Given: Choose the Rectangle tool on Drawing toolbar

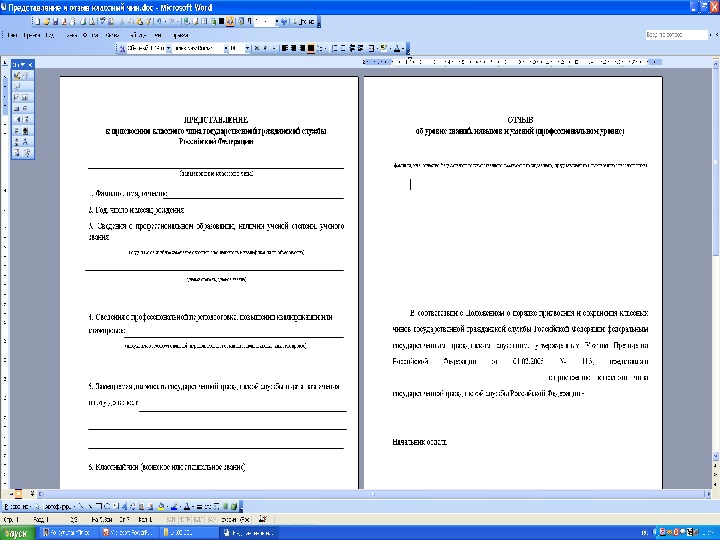Looking at the screenshot, I should pos(99,506).
